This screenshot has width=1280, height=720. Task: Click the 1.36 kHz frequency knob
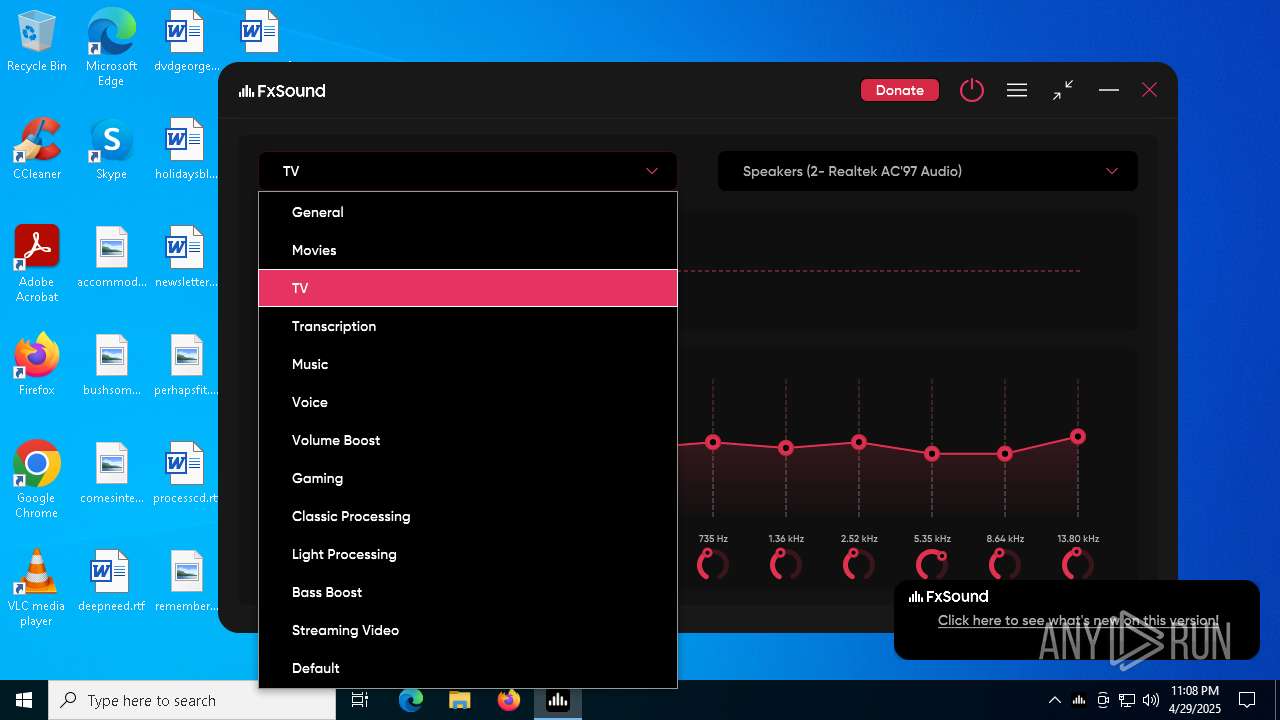[x=786, y=564]
